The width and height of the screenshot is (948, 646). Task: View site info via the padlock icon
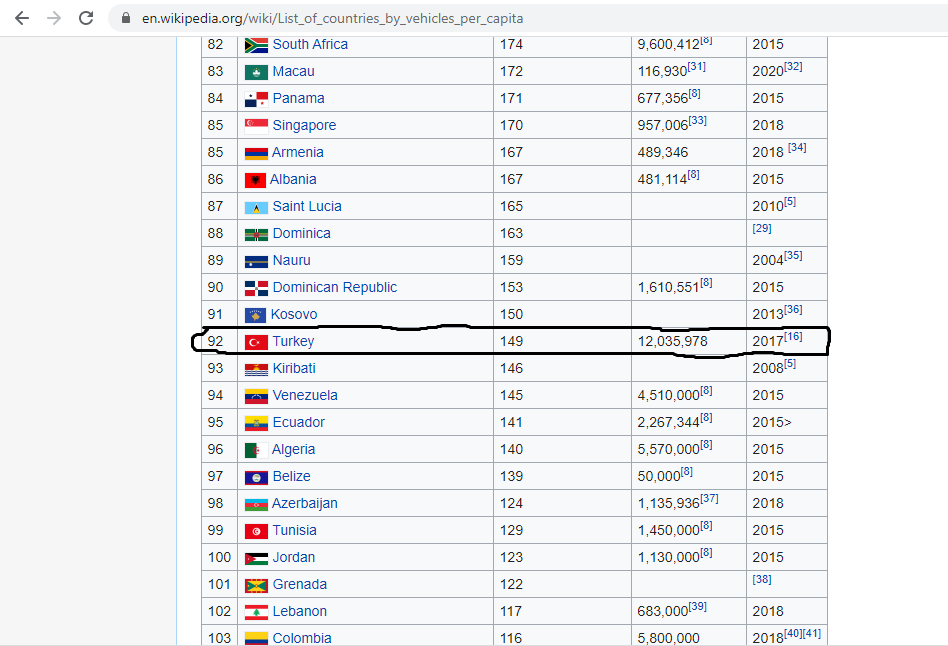pyautogui.click(x=126, y=18)
